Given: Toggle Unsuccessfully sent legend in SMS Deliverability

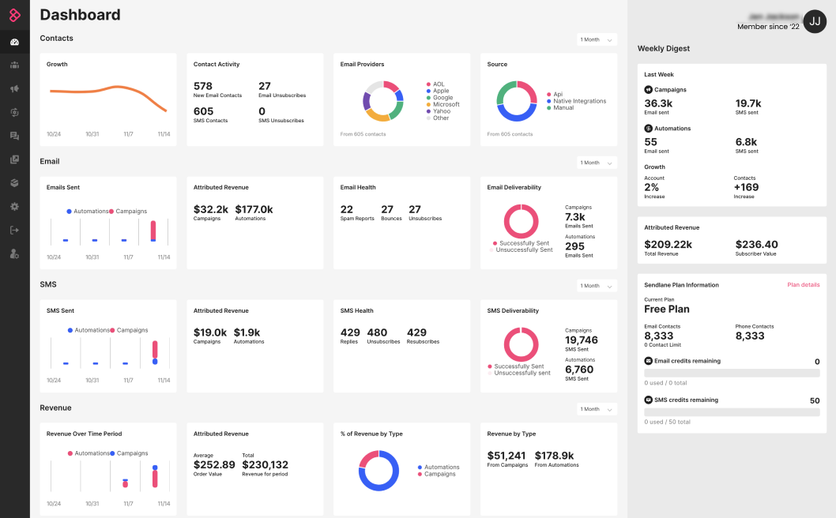Looking at the screenshot, I should pyautogui.click(x=519, y=373).
